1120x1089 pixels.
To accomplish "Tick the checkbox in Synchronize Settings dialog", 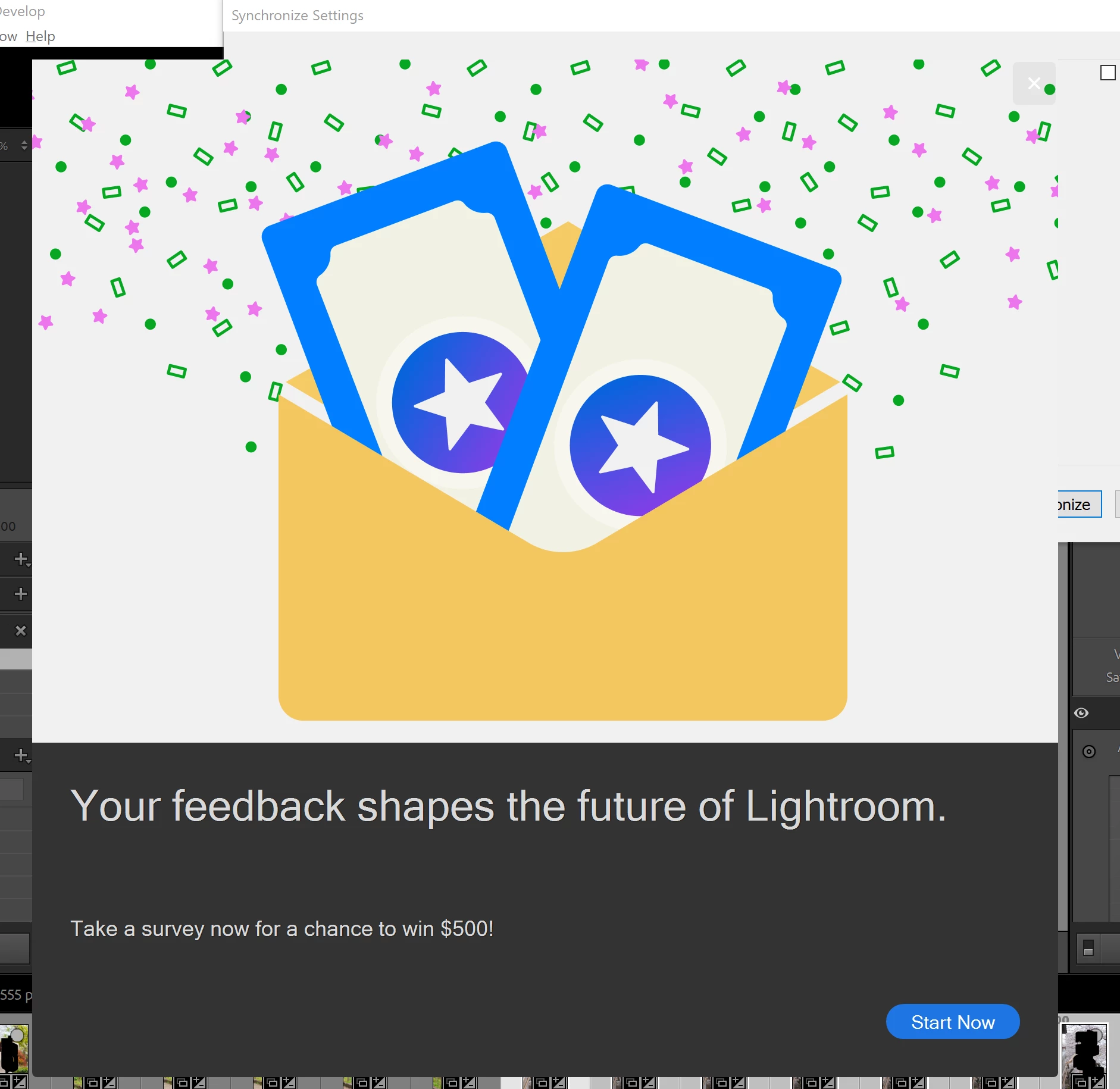I will [x=1108, y=73].
